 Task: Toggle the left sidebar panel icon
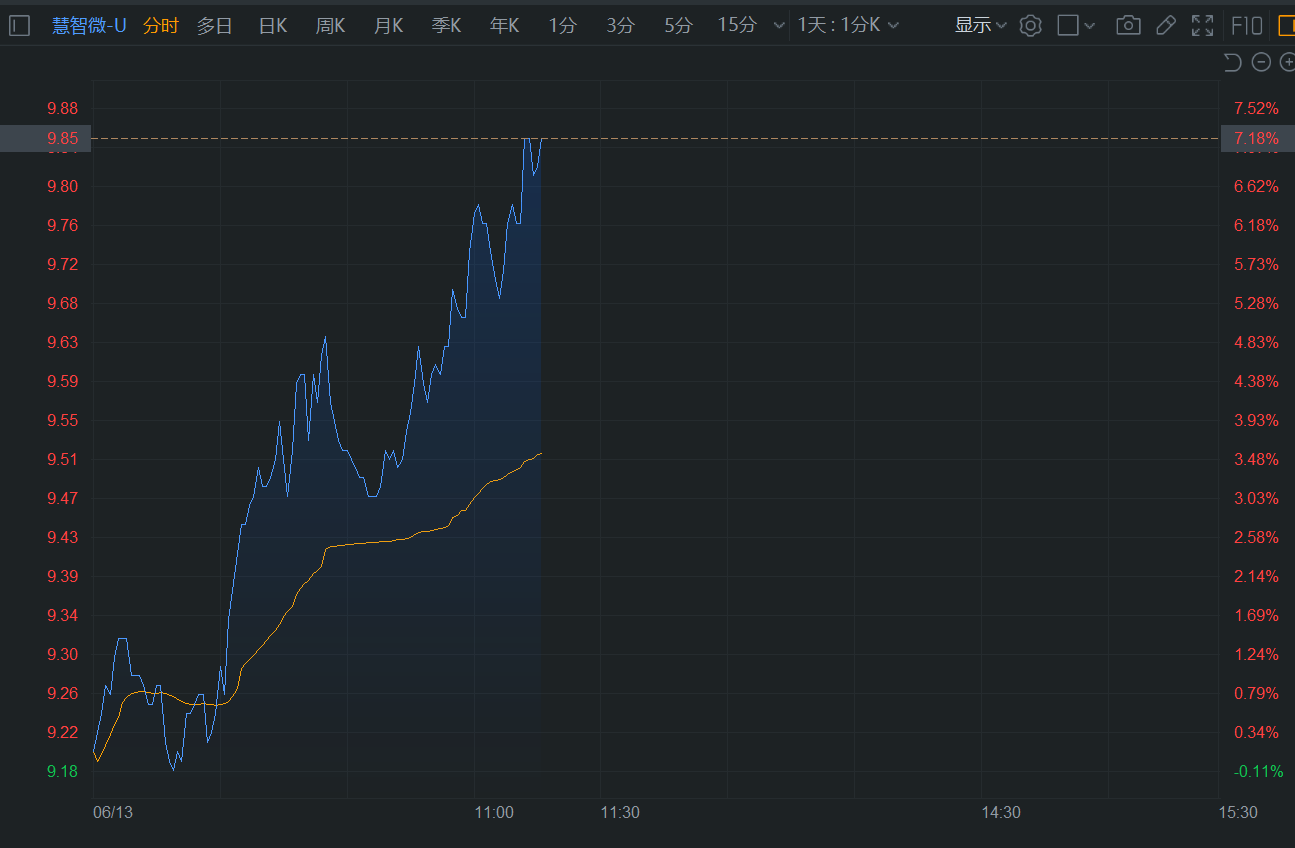(20, 26)
